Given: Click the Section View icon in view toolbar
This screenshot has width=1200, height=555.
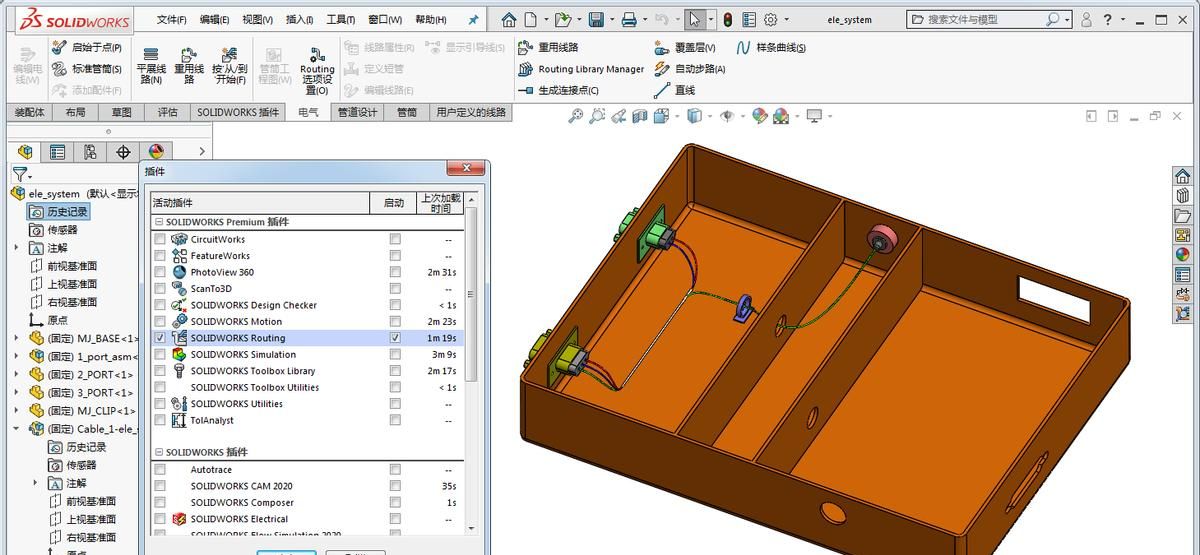Looking at the screenshot, I should click(x=639, y=116).
